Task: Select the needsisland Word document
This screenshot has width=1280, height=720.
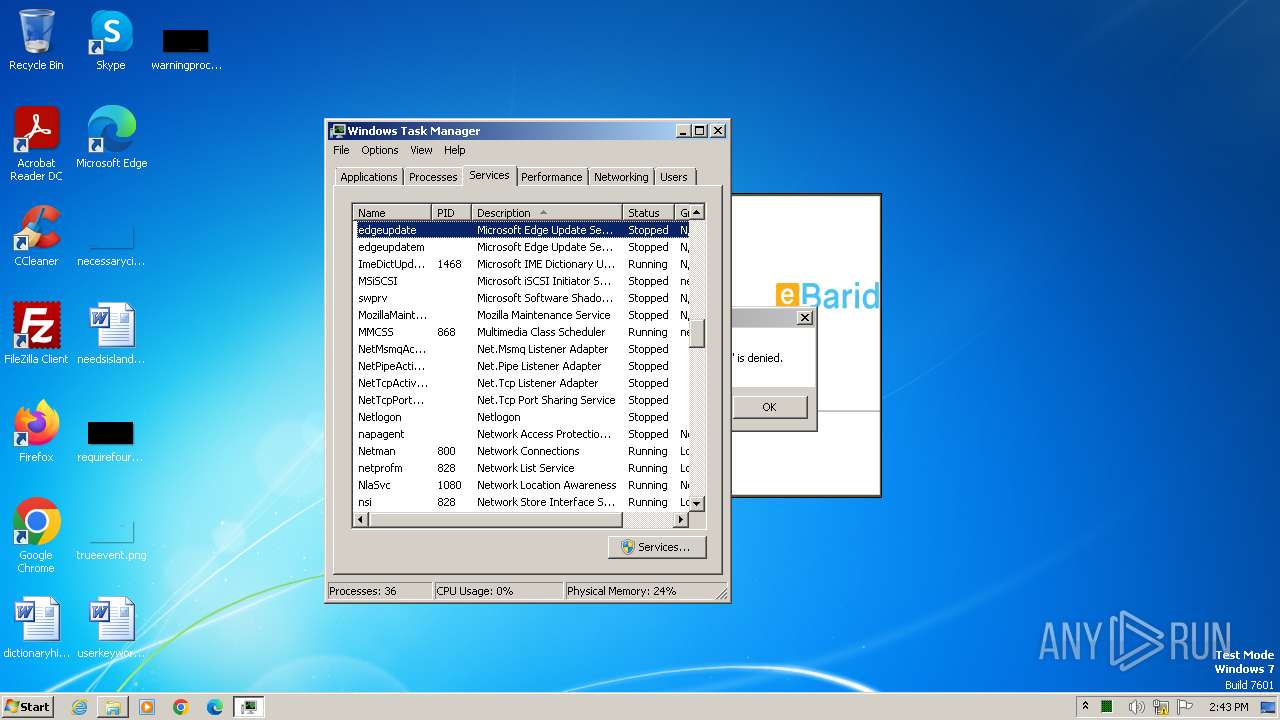Action: pyautogui.click(x=111, y=333)
